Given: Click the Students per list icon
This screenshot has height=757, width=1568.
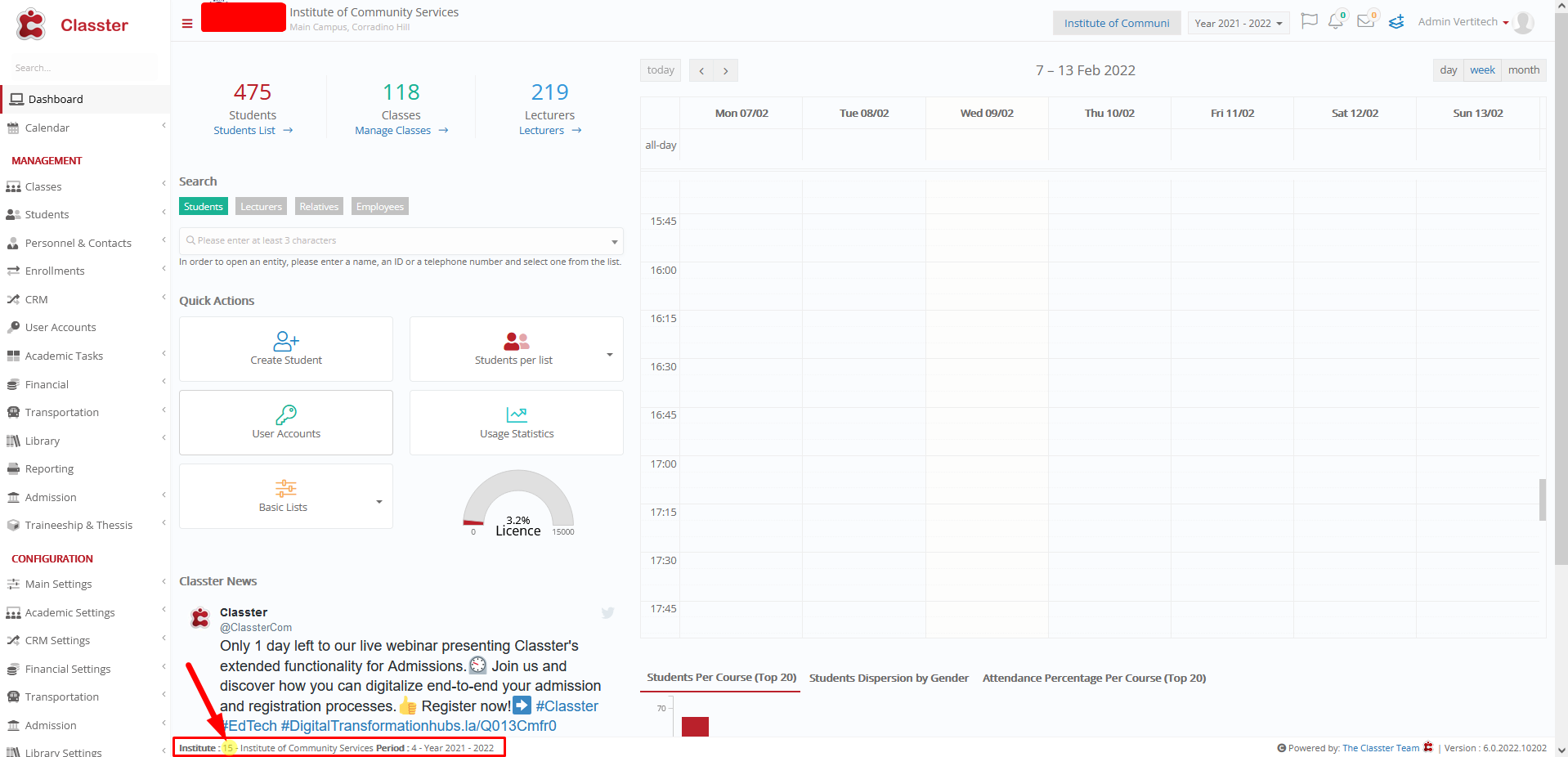Looking at the screenshot, I should pyautogui.click(x=517, y=341).
